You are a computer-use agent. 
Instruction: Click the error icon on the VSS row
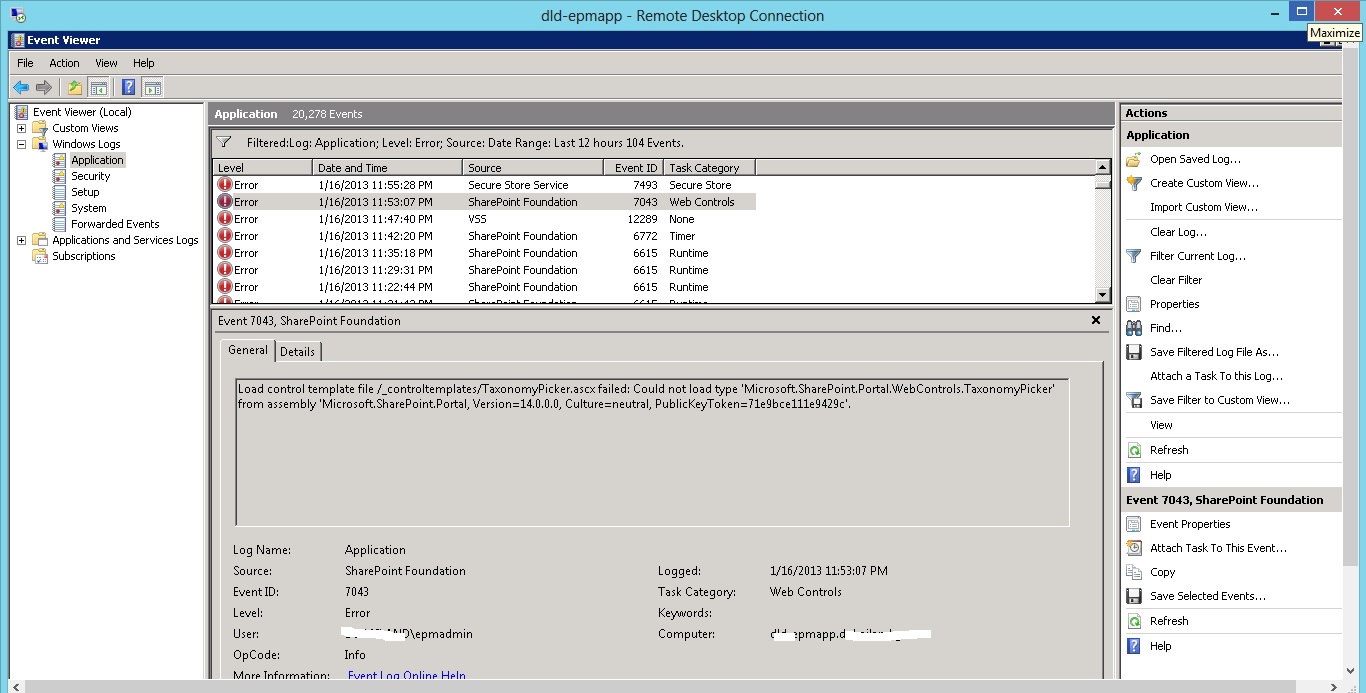coord(224,219)
